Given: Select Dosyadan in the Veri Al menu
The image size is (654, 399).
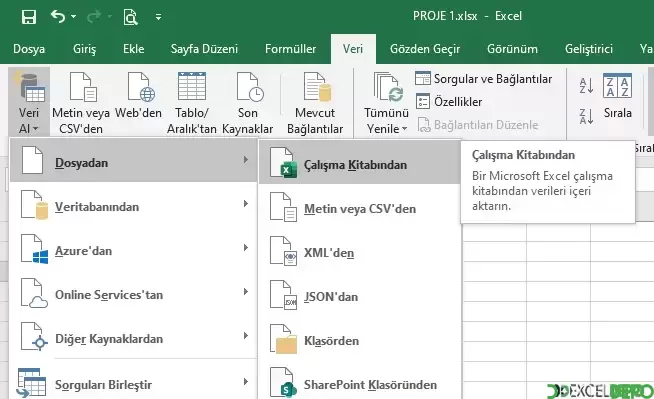Looking at the screenshot, I should [x=133, y=161].
